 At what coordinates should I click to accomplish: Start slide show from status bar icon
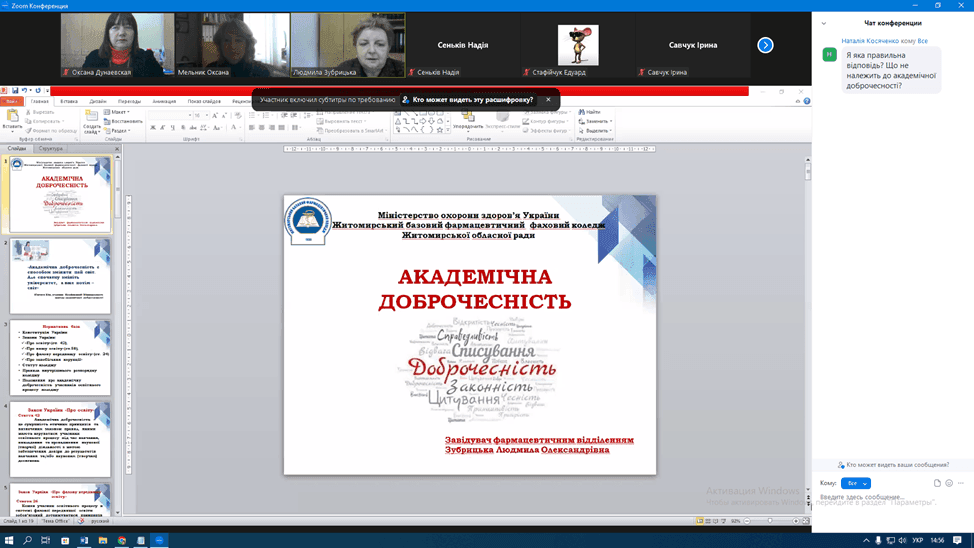(724, 521)
